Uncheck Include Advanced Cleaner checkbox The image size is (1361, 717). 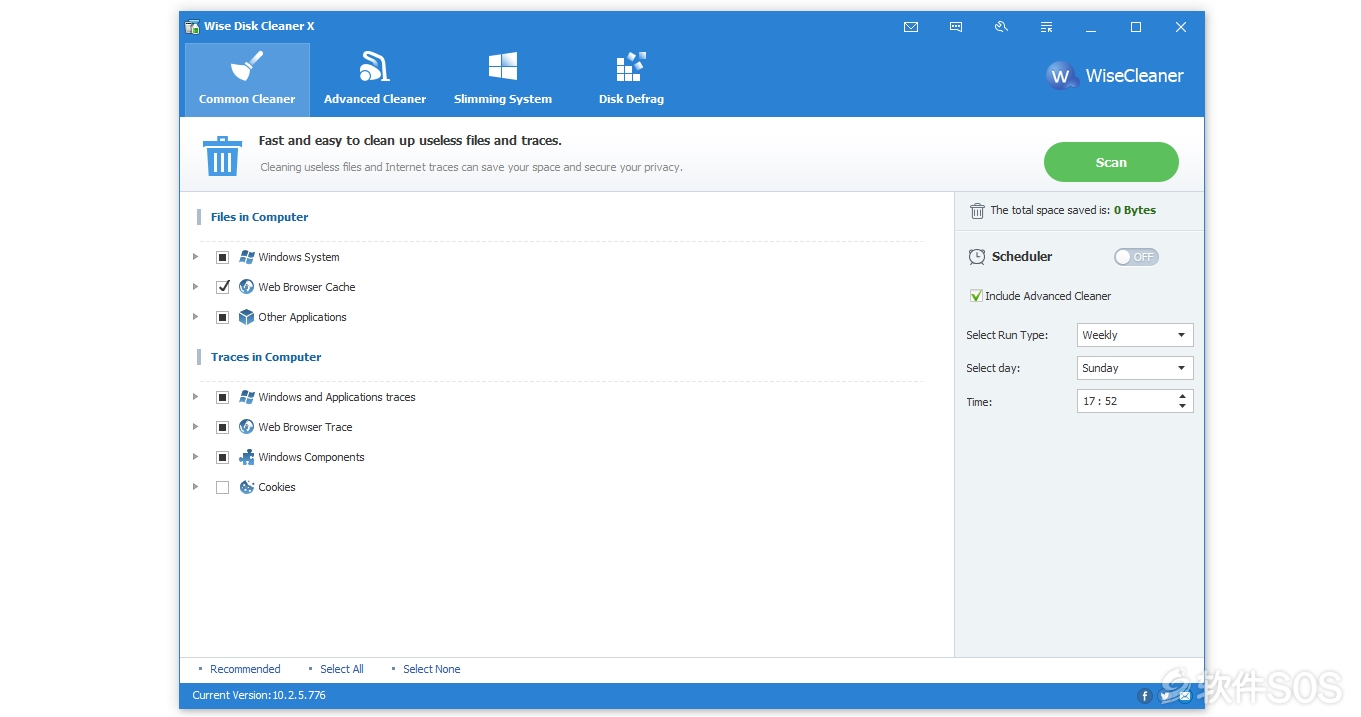tap(976, 296)
